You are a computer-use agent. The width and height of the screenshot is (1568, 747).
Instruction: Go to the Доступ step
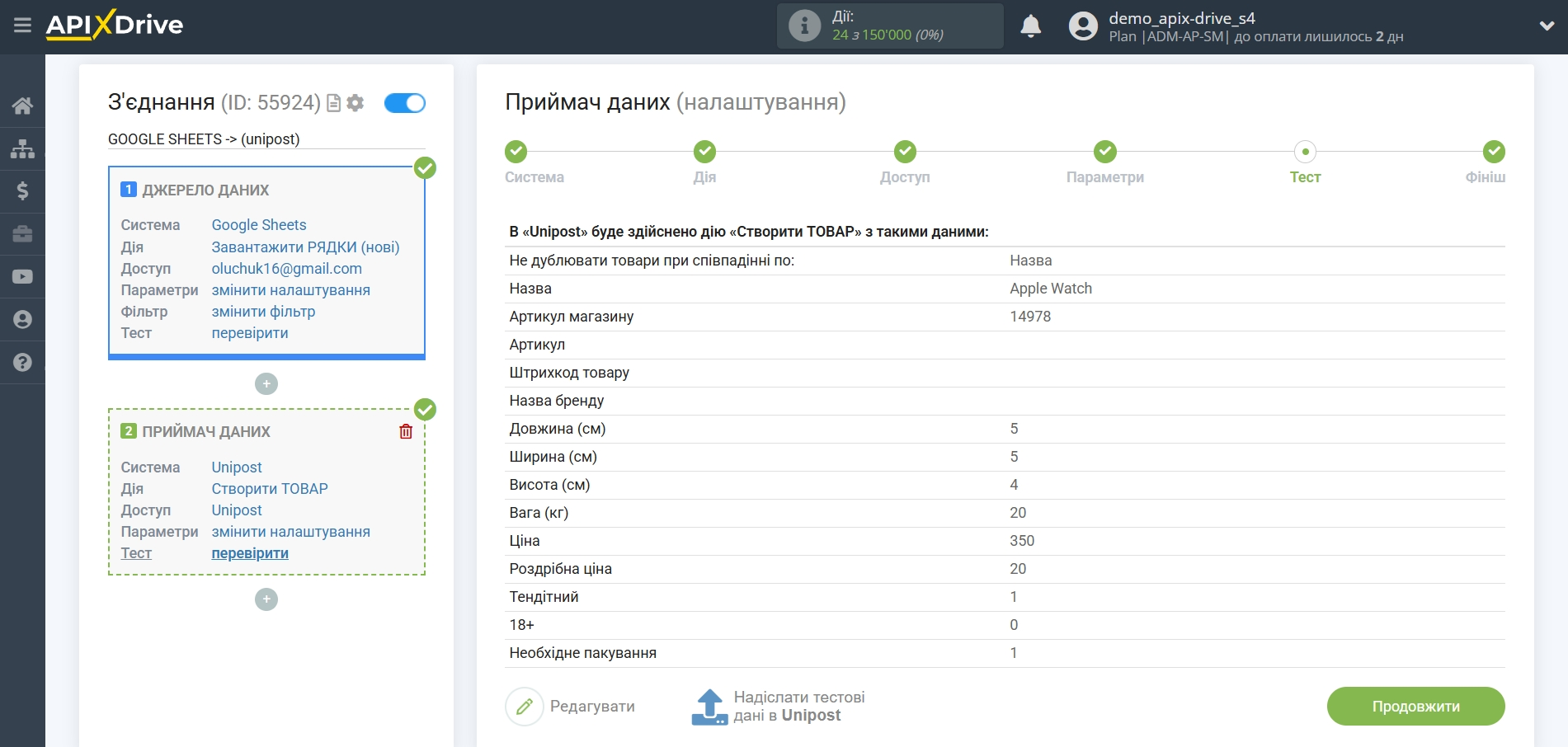(x=905, y=153)
